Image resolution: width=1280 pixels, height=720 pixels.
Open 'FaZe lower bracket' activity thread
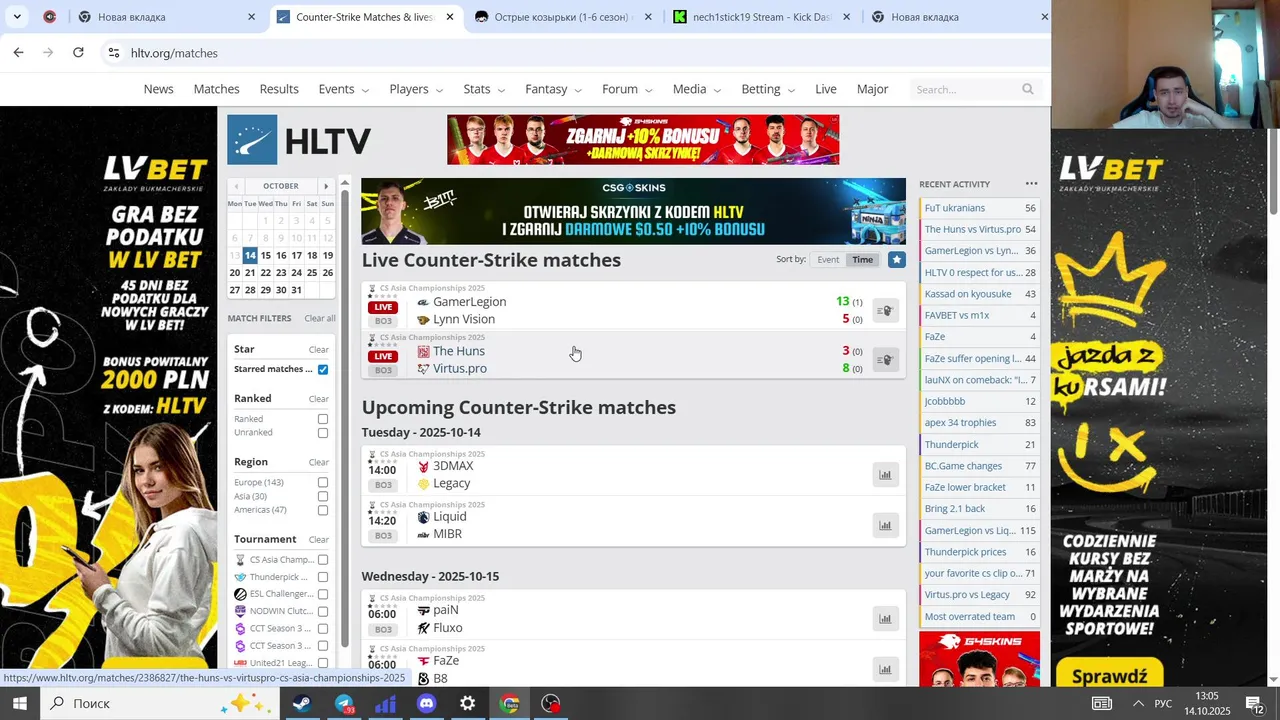[965, 487]
